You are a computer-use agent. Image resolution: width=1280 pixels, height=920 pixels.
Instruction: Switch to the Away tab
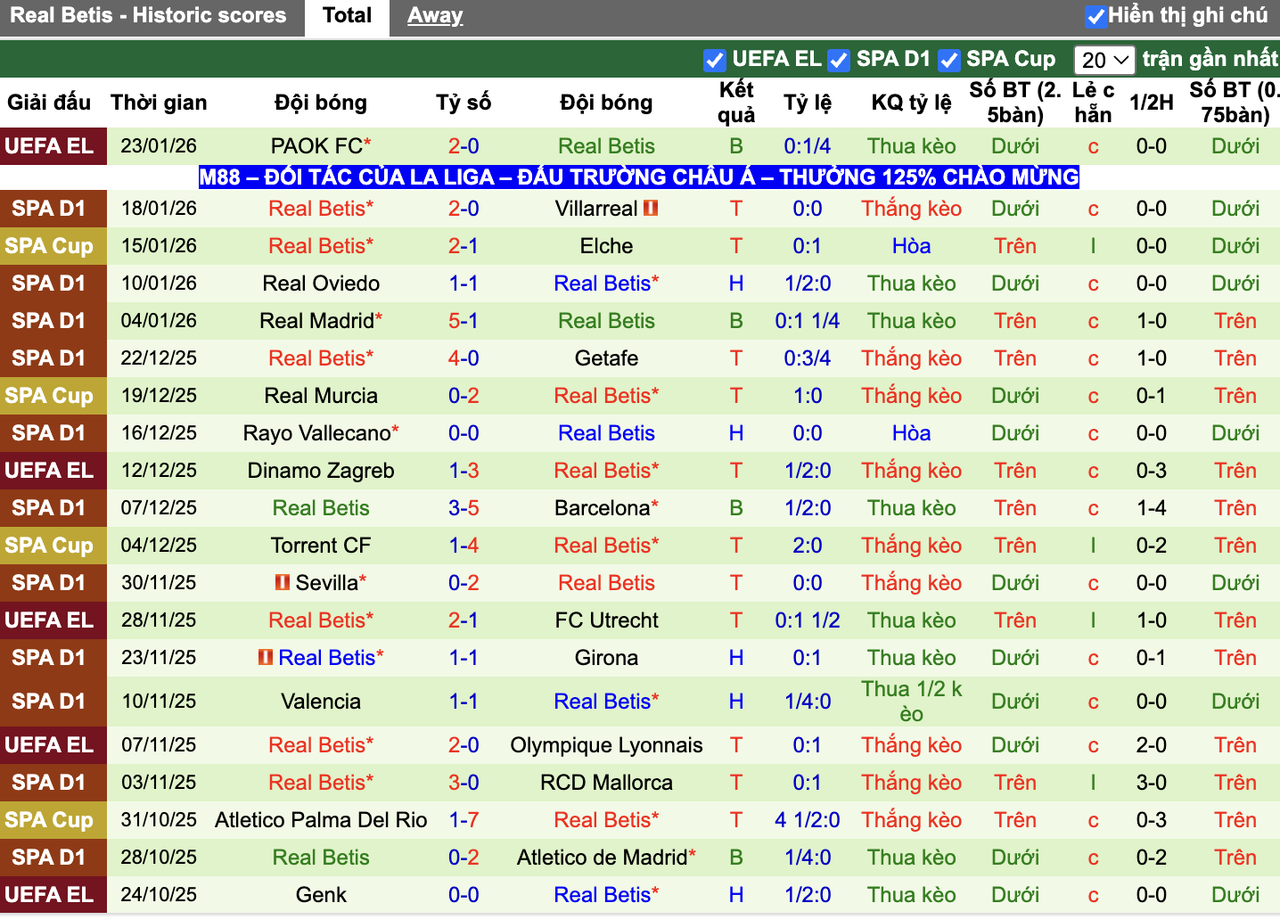point(435,15)
